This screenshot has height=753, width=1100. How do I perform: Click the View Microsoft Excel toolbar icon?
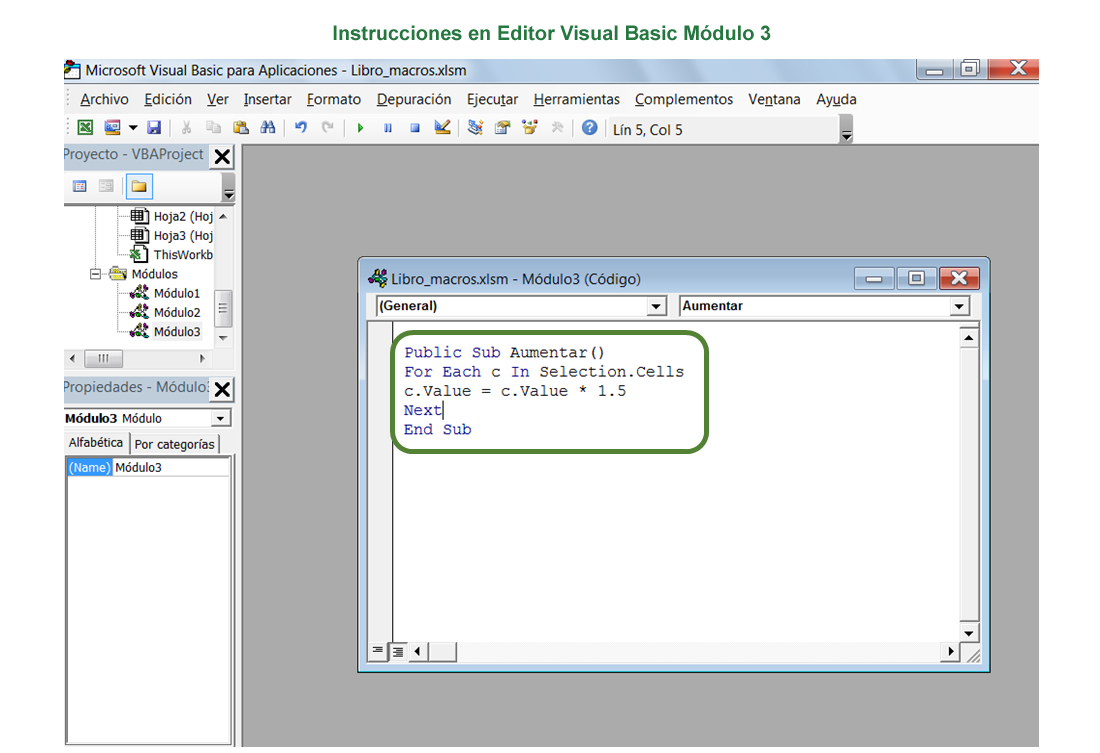85,128
